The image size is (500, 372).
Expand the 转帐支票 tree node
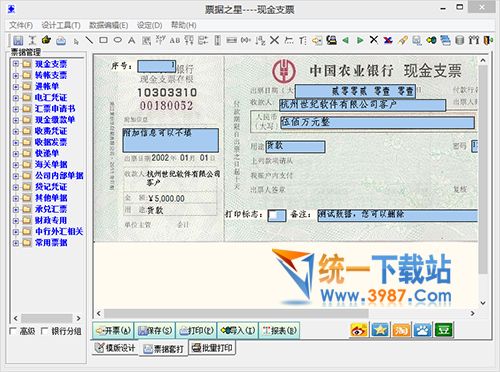click(x=15, y=75)
